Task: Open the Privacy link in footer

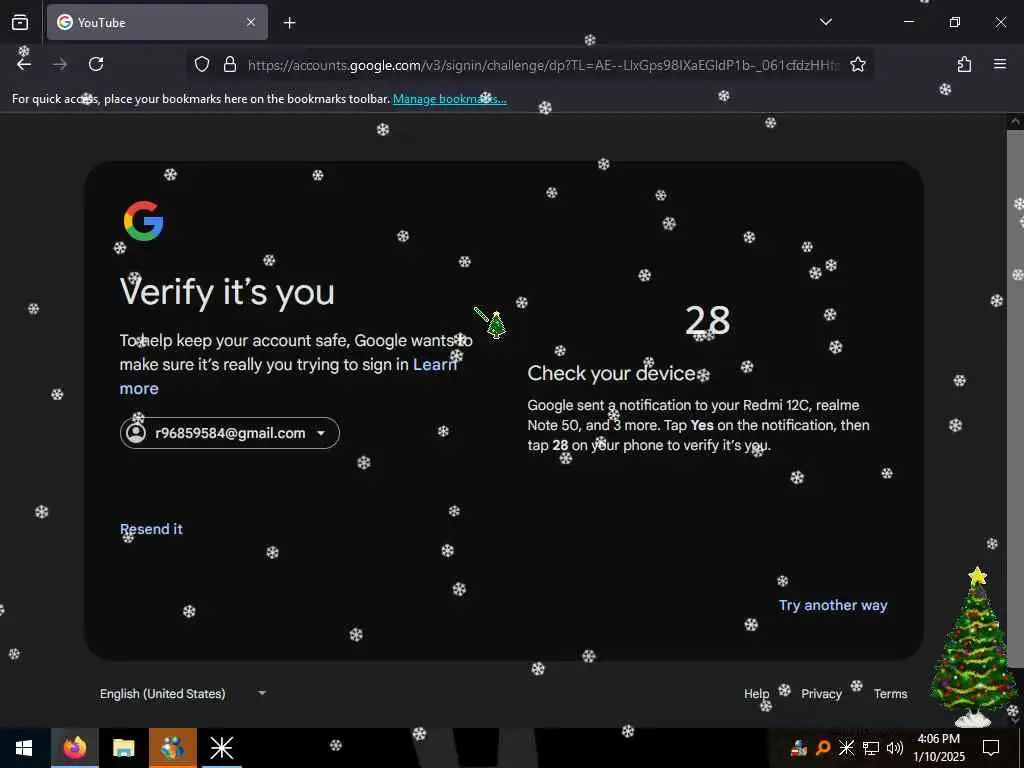Action: click(821, 694)
